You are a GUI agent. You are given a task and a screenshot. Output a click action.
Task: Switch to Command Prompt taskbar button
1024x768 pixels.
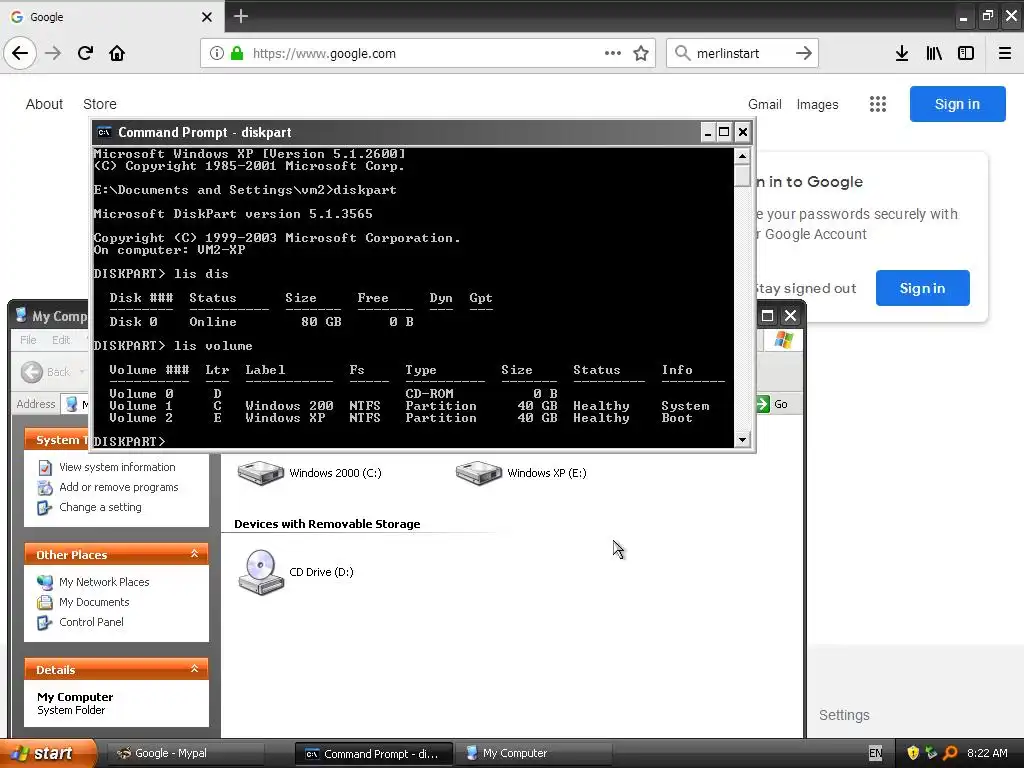click(x=374, y=754)
